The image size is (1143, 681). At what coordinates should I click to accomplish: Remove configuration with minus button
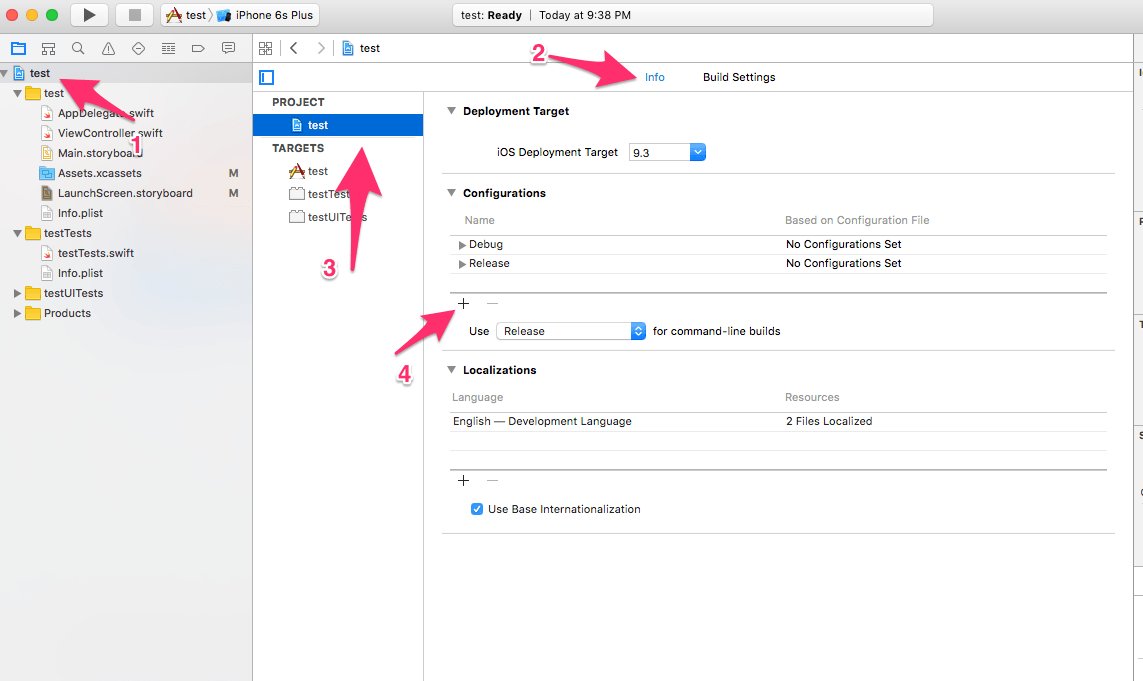click(x=492, y=303)
